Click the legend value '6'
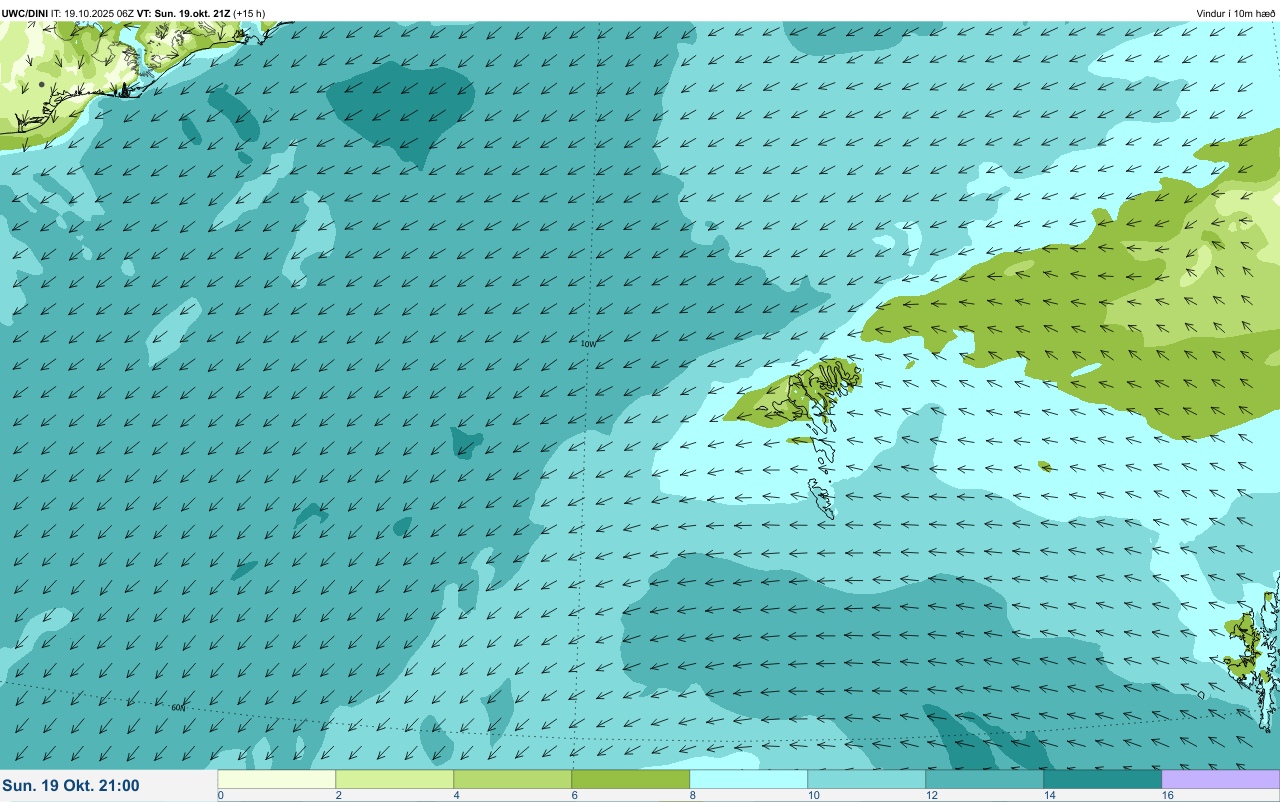The width and height of the screenshot is (1280, 802). click(574, 795)
